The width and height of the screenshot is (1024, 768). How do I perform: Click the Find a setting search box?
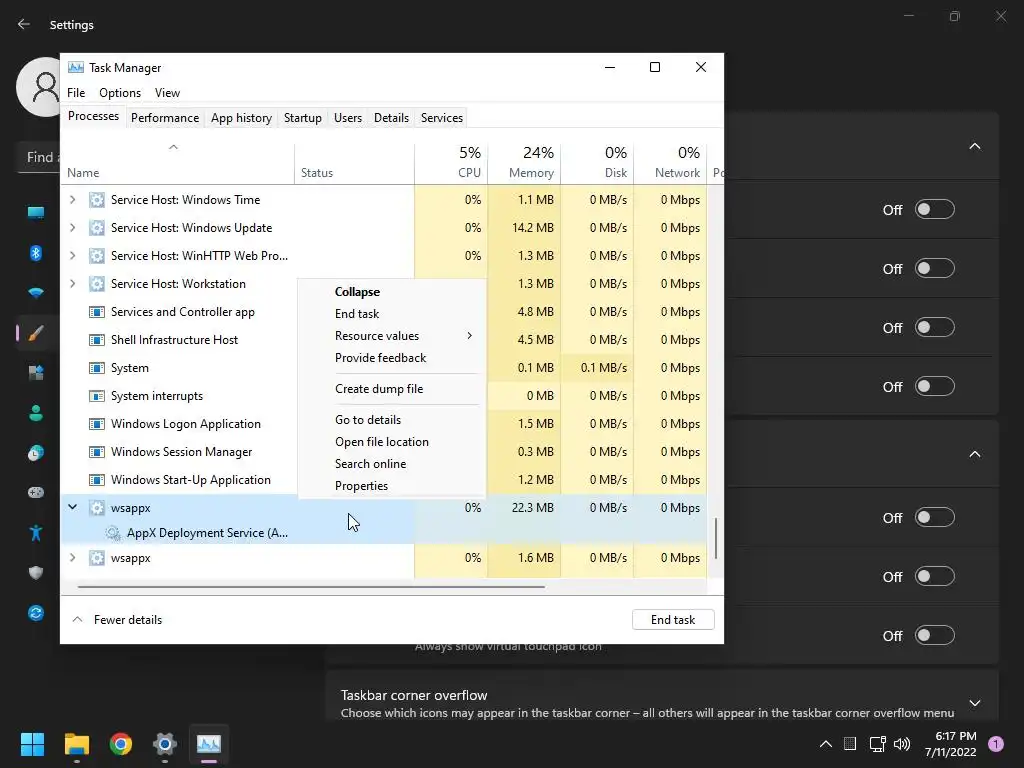tap(39, 157)
